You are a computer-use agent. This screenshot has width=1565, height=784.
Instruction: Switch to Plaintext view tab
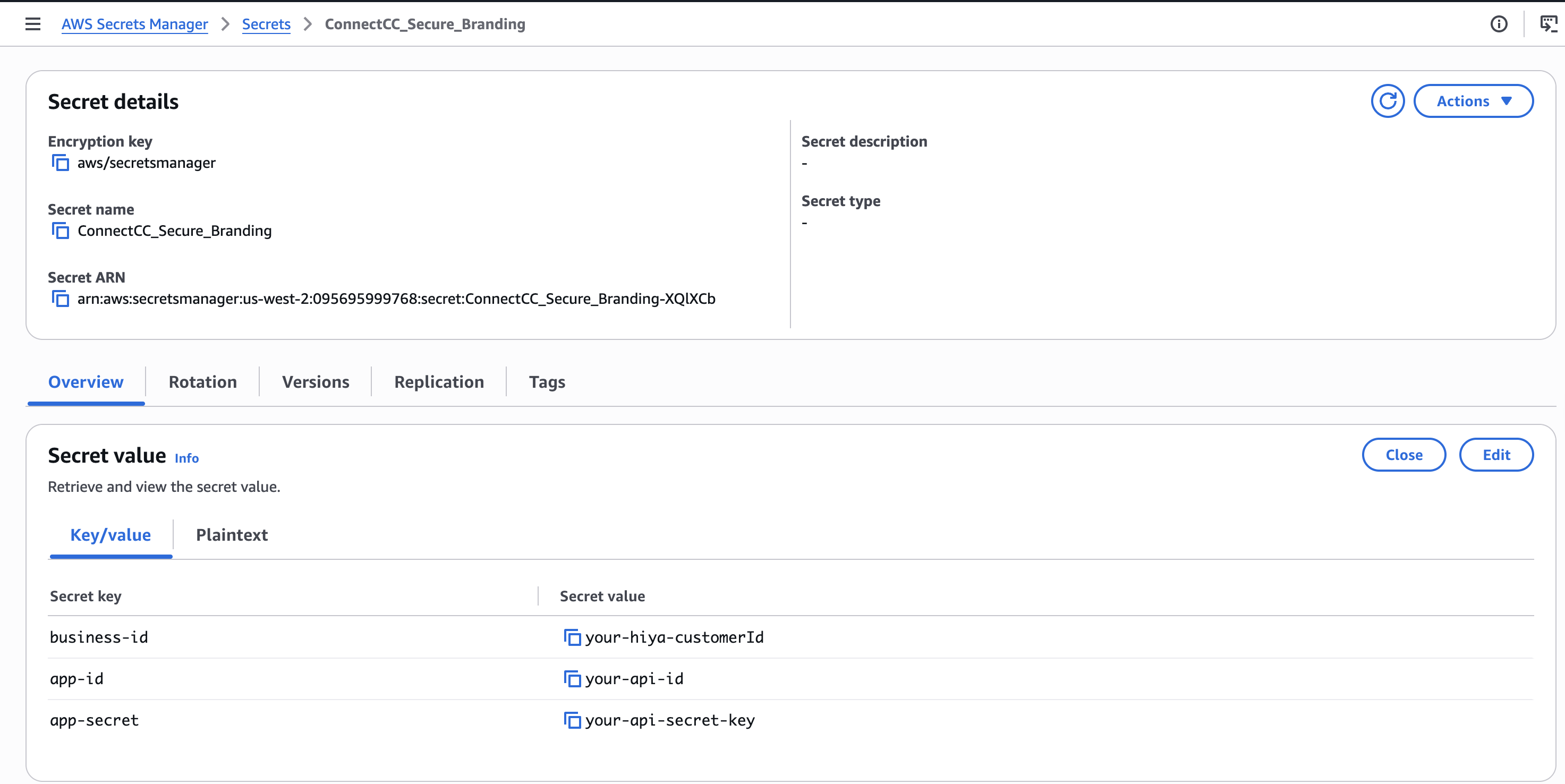point(232,535)
